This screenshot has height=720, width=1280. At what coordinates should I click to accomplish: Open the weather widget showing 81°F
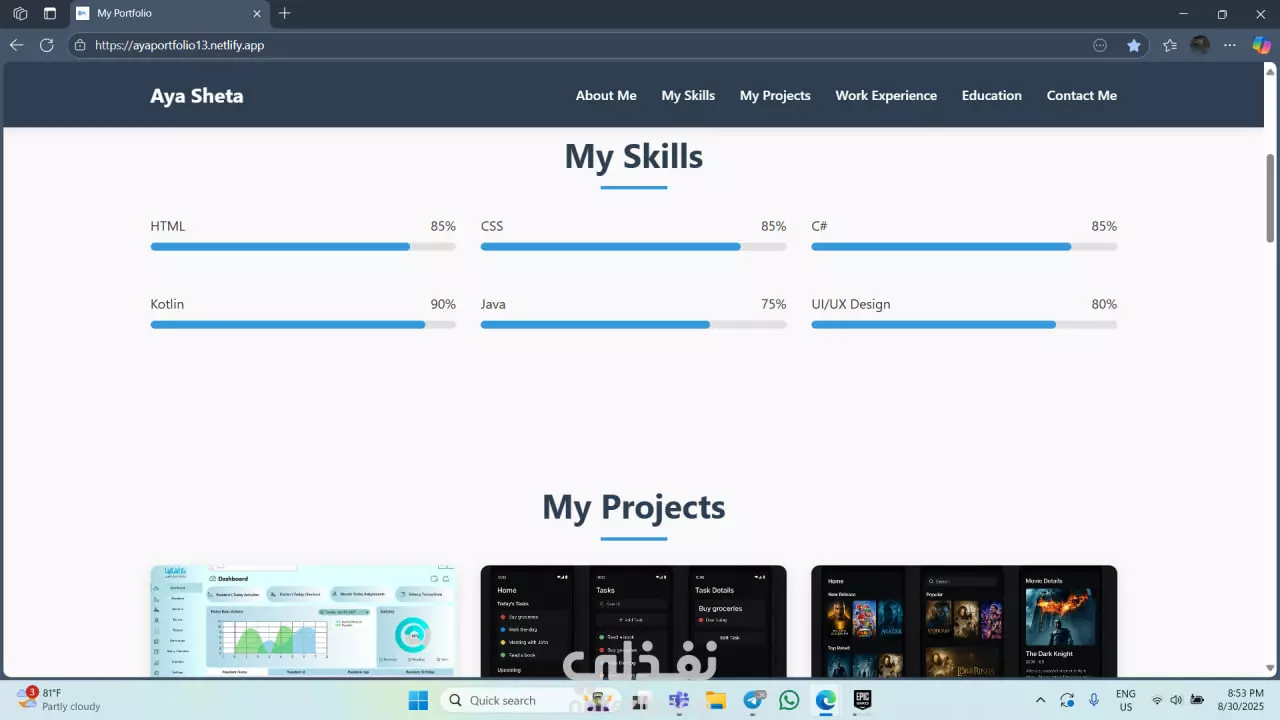(60, 699)
